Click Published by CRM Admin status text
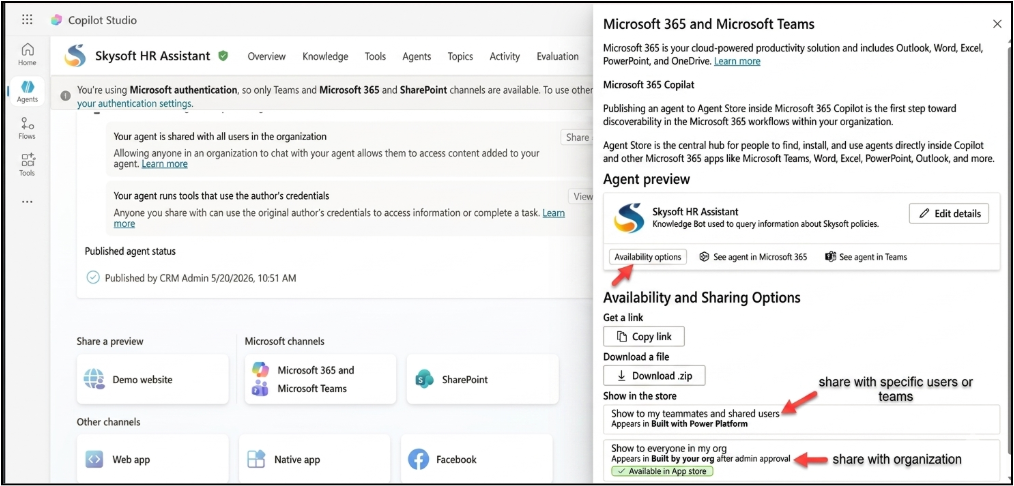Viewport: 1014px width, 486px height. pyautogui.click(x=200, y=278)
